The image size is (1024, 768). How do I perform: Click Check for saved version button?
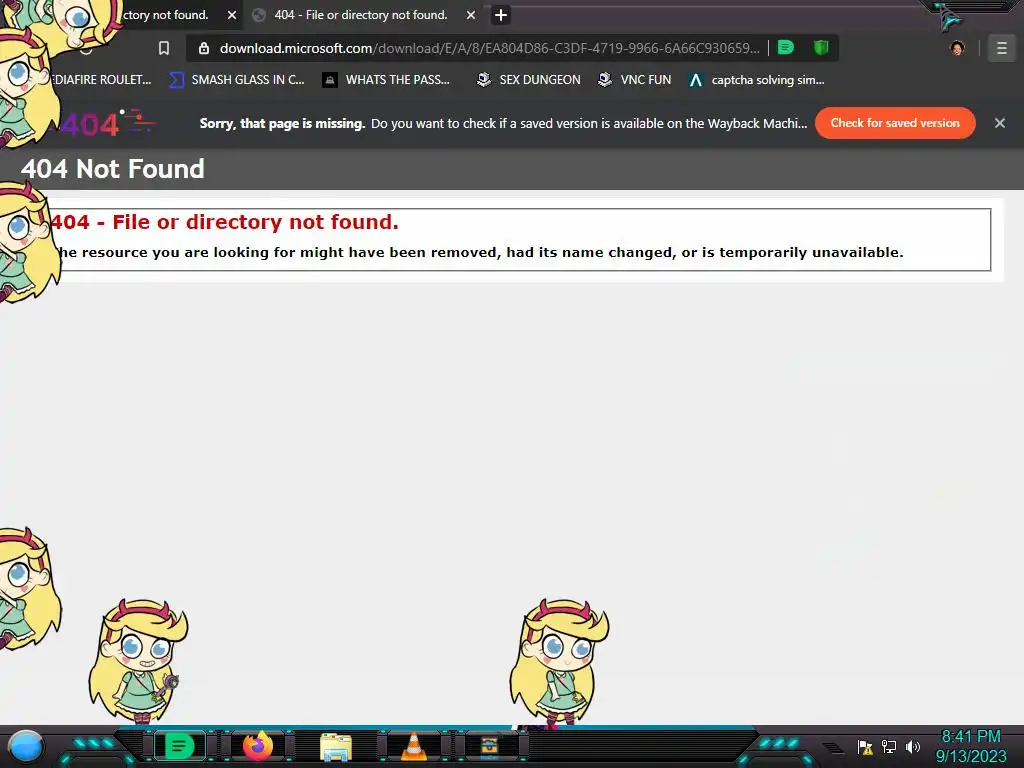(x=895, y=123)
